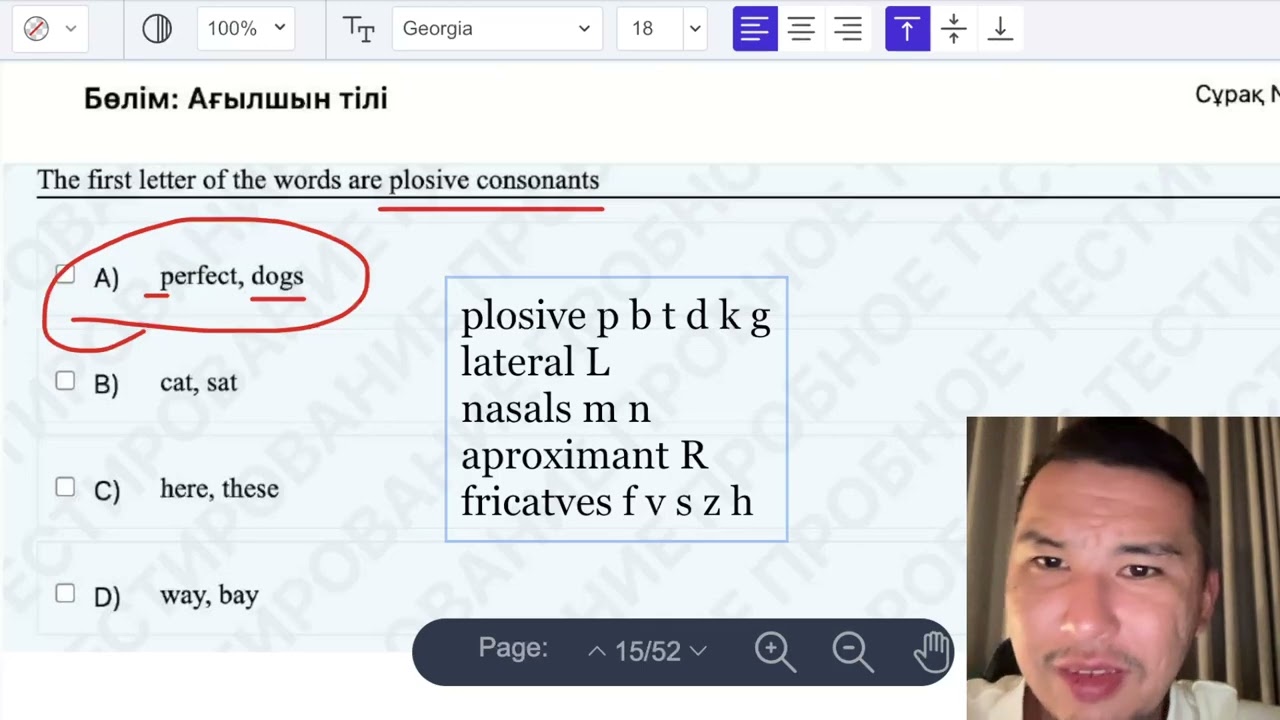
Task: Select answer text 'here, these'
Action: pos(219,489)
